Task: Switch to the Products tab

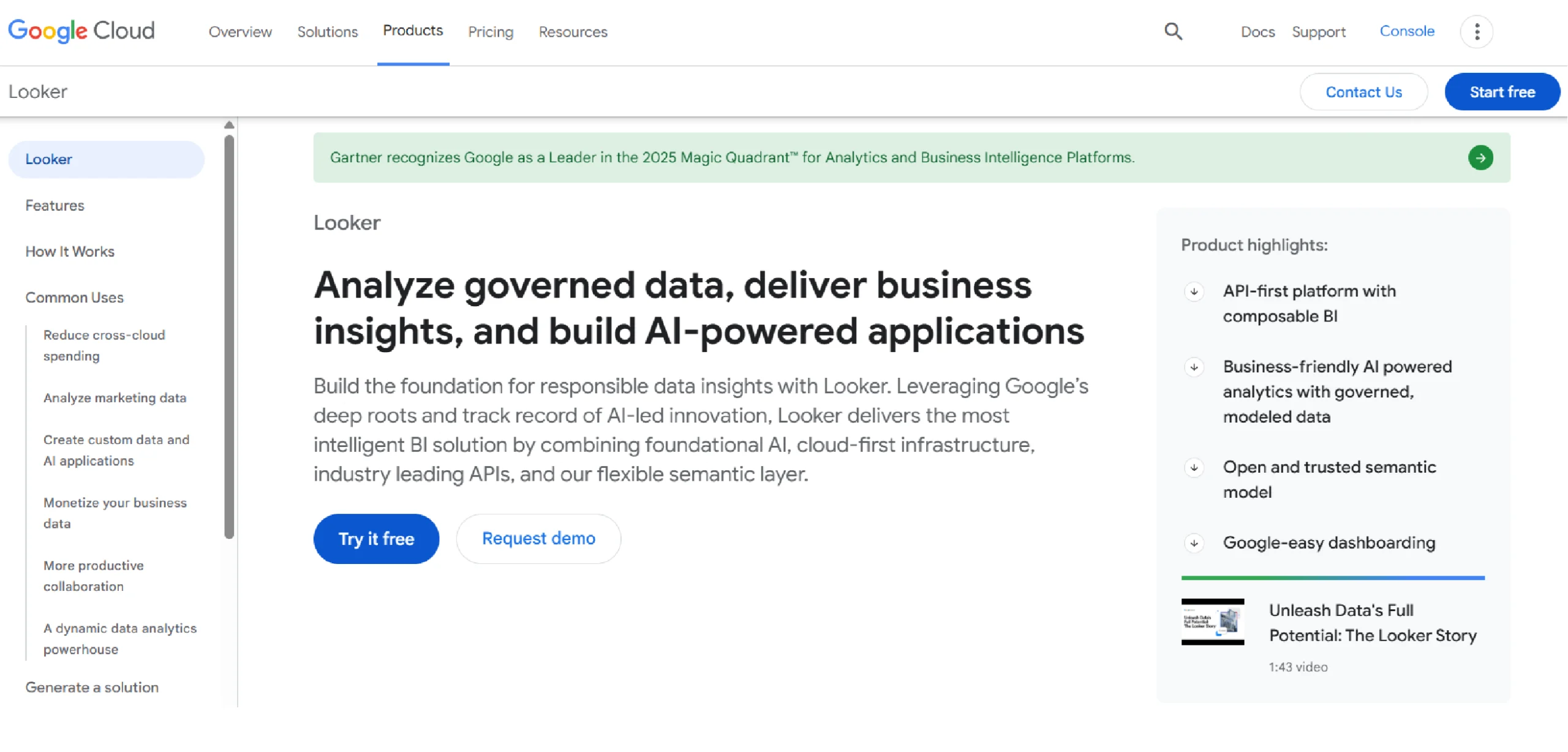Action: pyautogui.click(x=413, y=31)
